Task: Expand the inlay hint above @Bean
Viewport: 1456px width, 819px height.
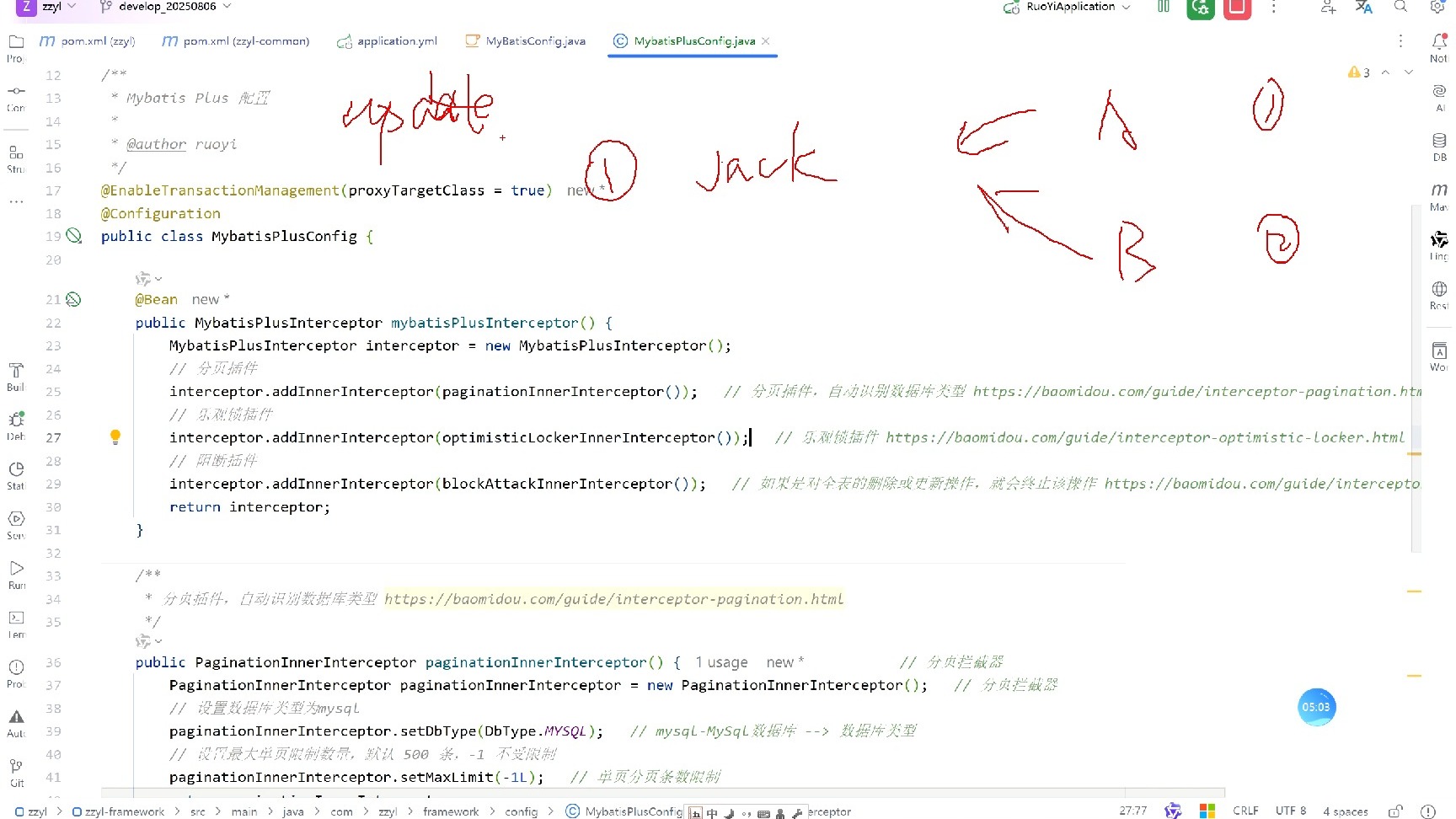Action: click(149, 278)
